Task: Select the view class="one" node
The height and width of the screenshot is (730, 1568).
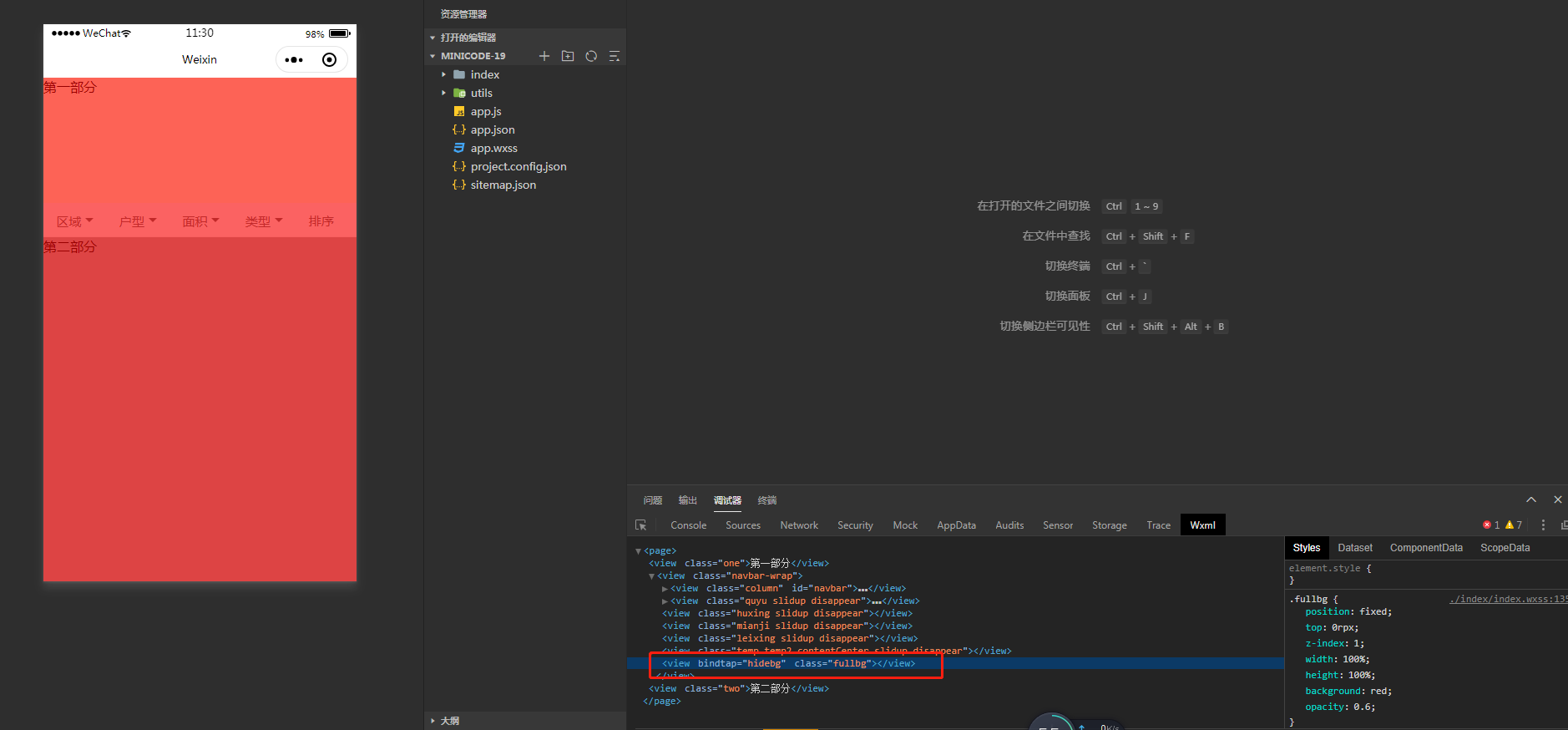Action: [x=739, y=564]
